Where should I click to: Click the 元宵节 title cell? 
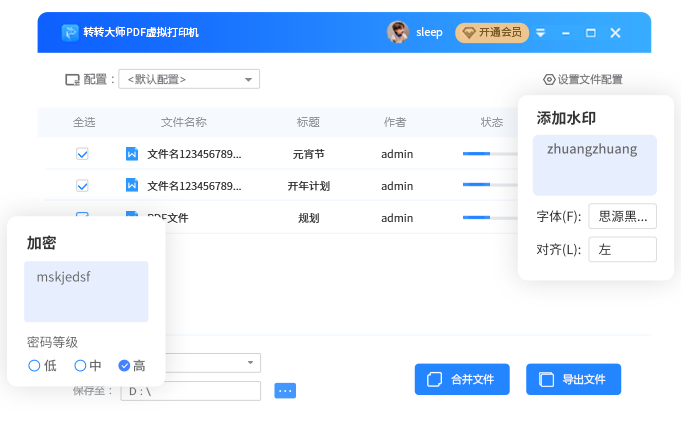[x=308, y=154]
